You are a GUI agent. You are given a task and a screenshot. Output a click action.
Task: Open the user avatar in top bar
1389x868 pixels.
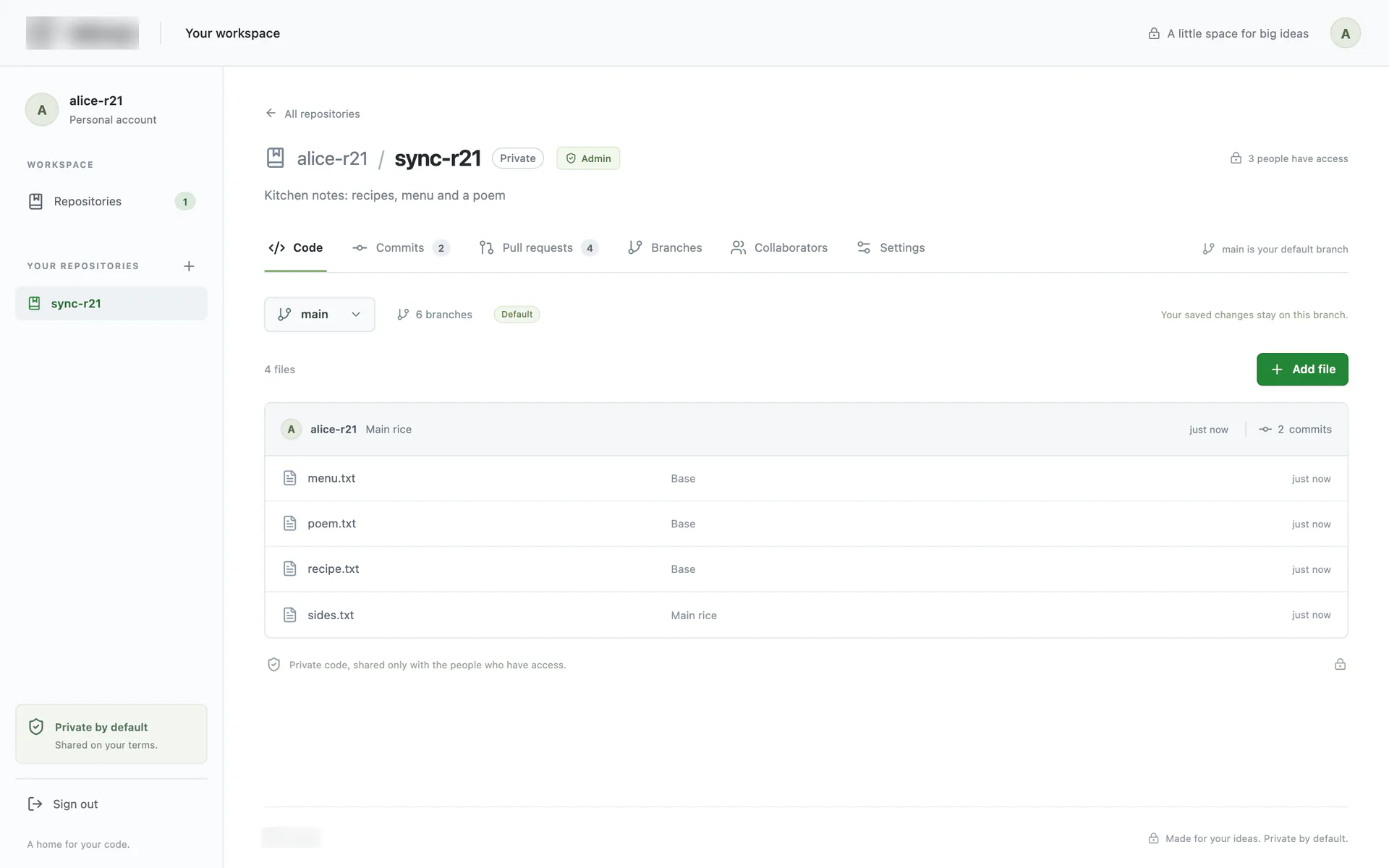[x=1345, y=33]
